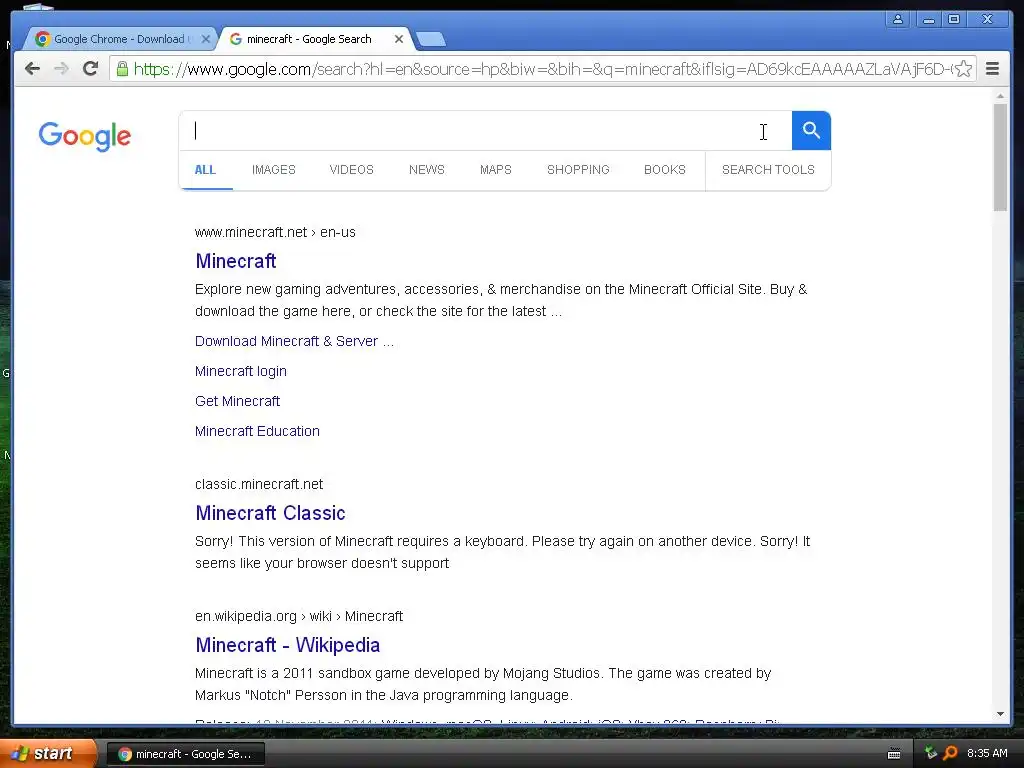
Task: Click the Chrome user profile icon
Action: (898, 20)
